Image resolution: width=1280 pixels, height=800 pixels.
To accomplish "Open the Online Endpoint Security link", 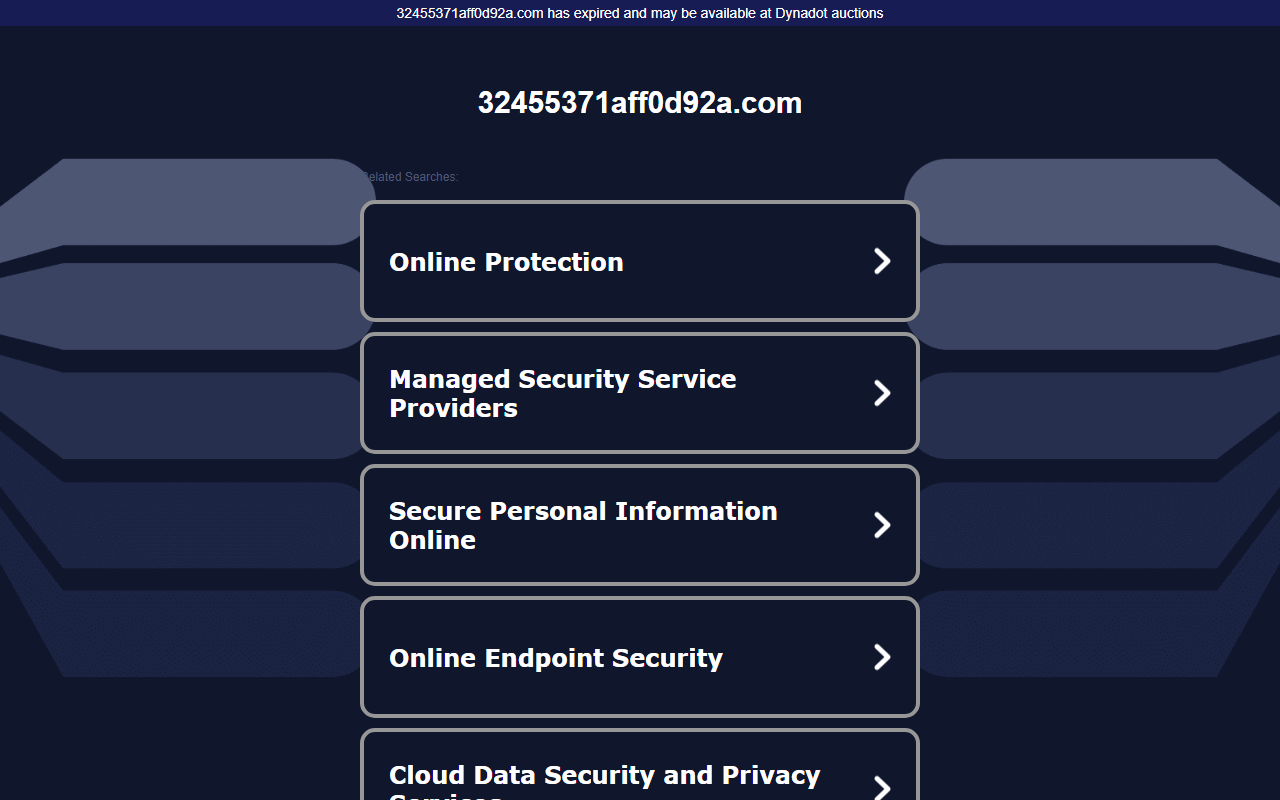I will [x=640, y=657].
